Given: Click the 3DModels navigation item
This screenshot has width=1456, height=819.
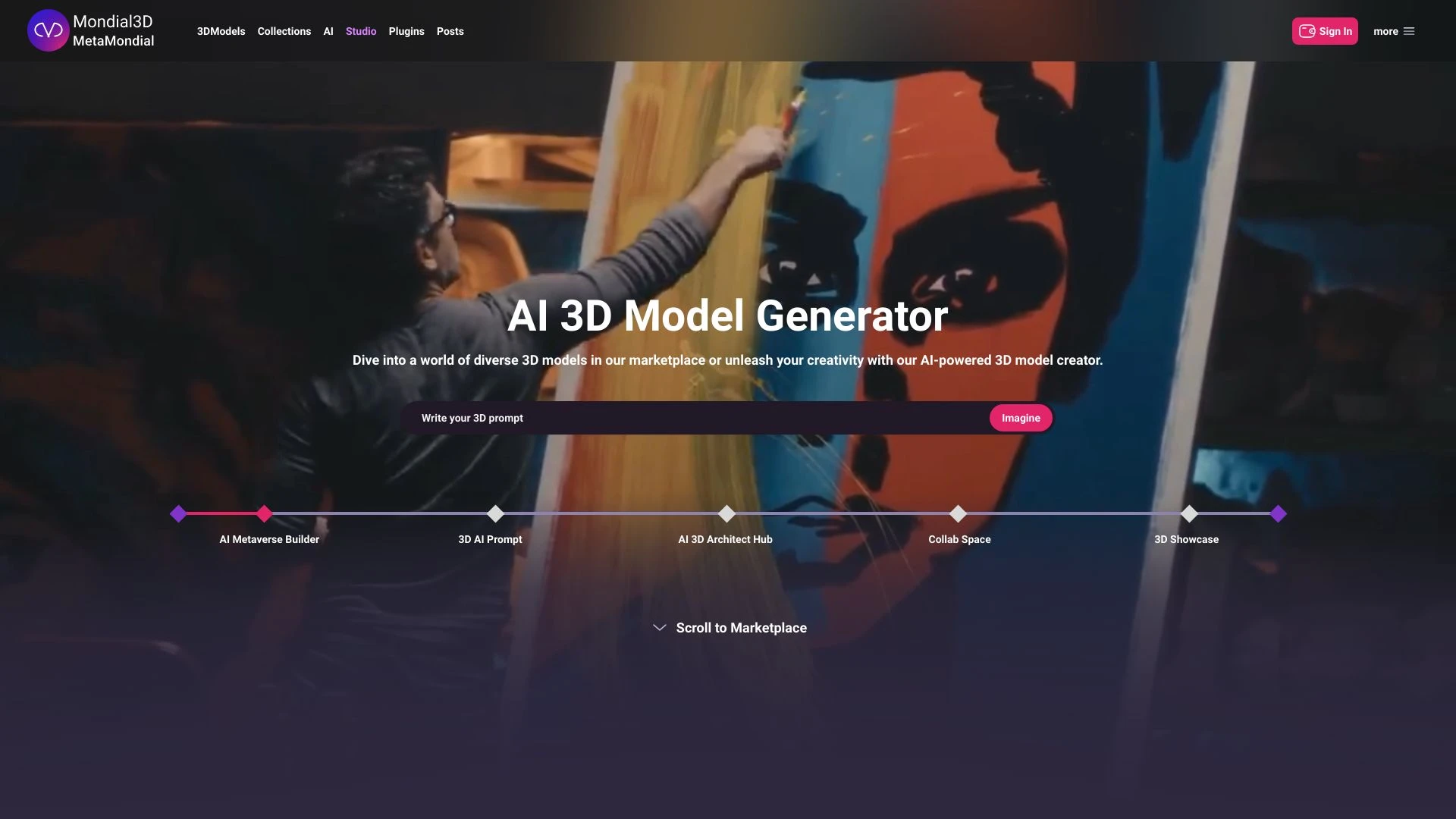Looking at the screenshot, I should (221, 31).
